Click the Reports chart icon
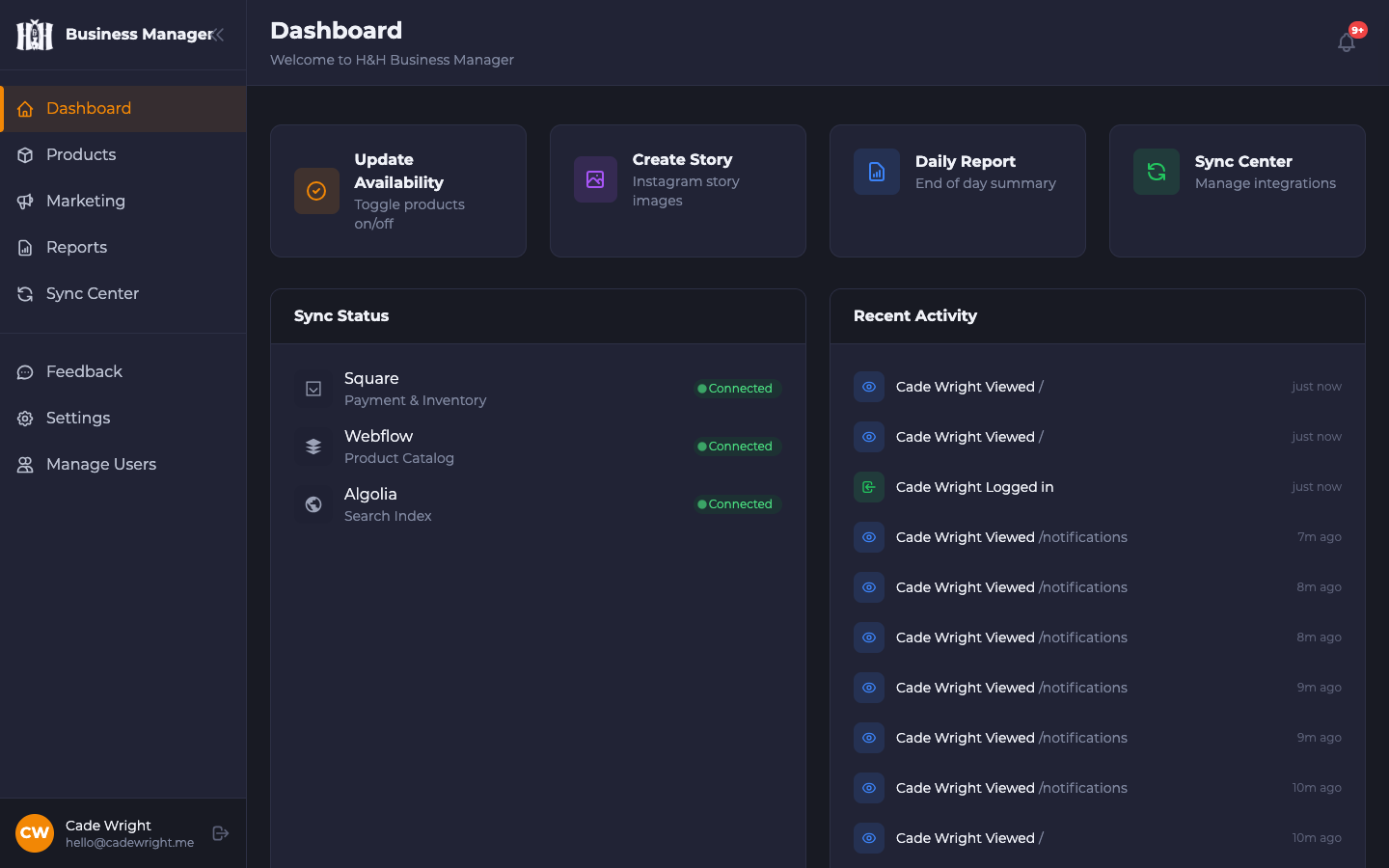Image resolution: width=1389 pixels, height=868 pixels. 25,248
